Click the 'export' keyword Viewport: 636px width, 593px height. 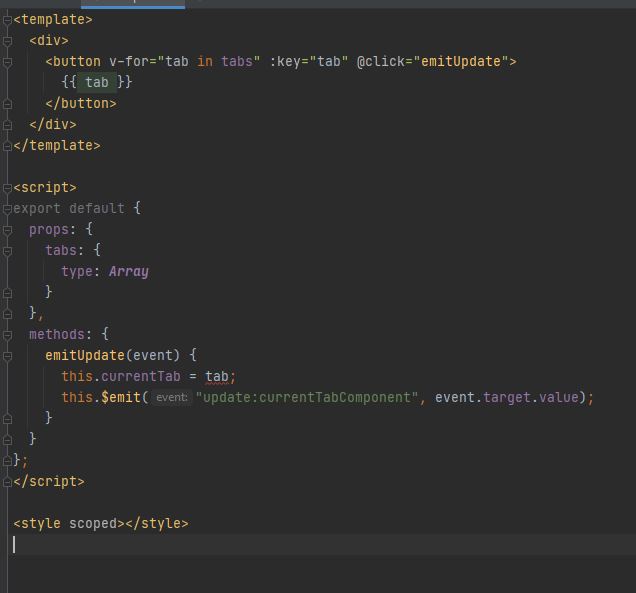[x=37, y=208]
